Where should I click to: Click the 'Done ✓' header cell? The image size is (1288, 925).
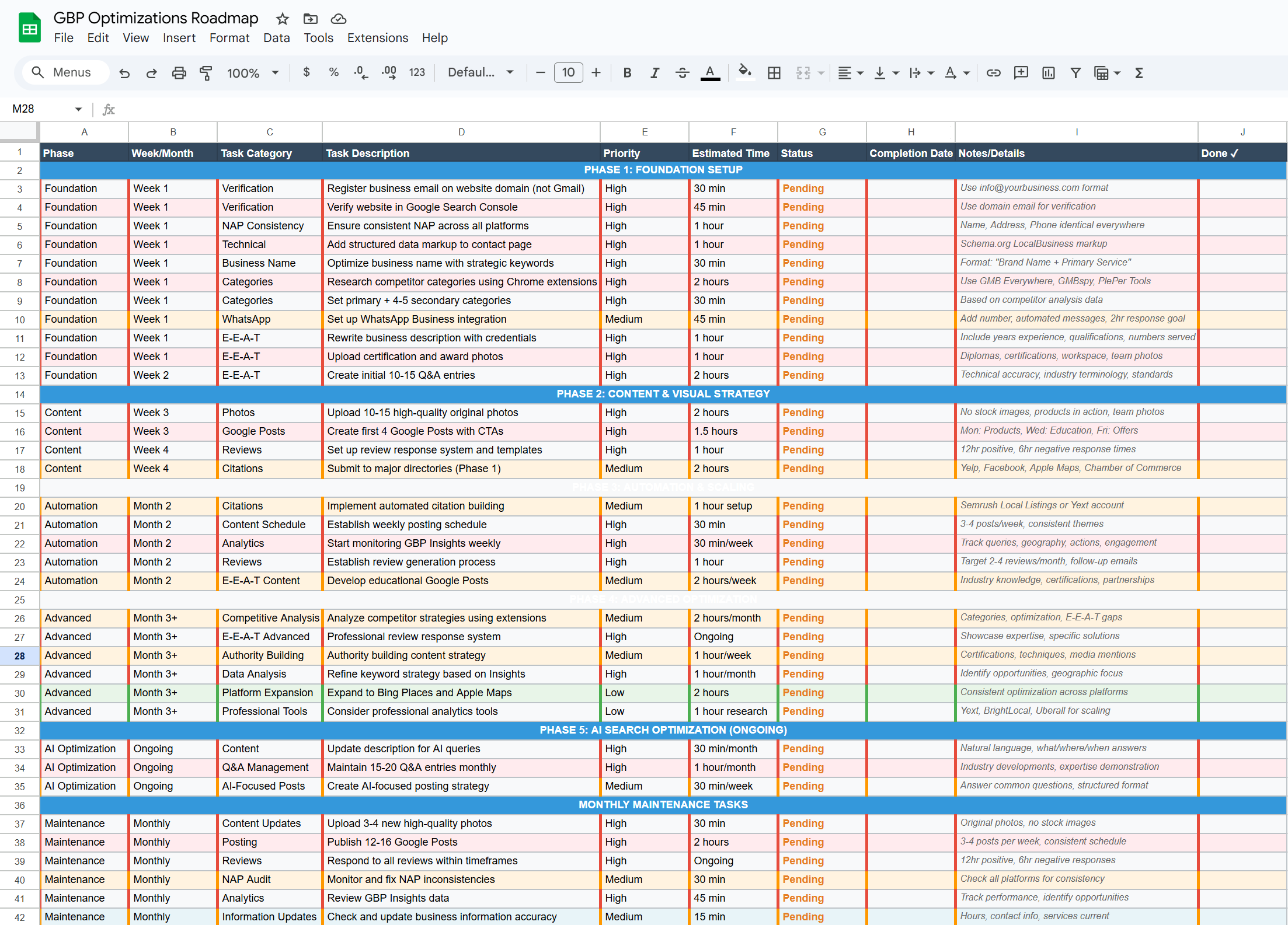tap(1242, 153)
